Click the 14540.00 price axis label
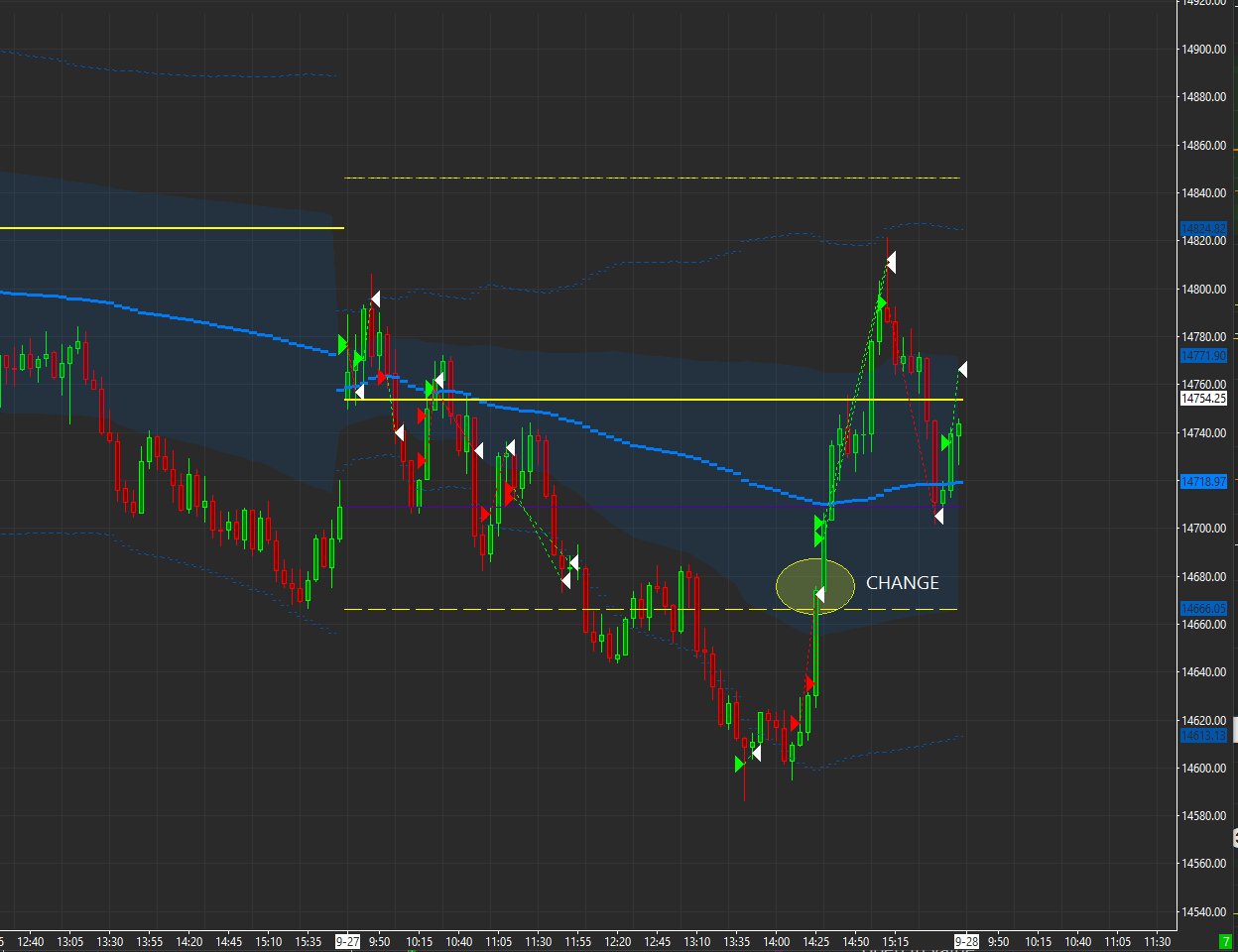The height and width of the screenshot is (952, 1238). 1203,912
